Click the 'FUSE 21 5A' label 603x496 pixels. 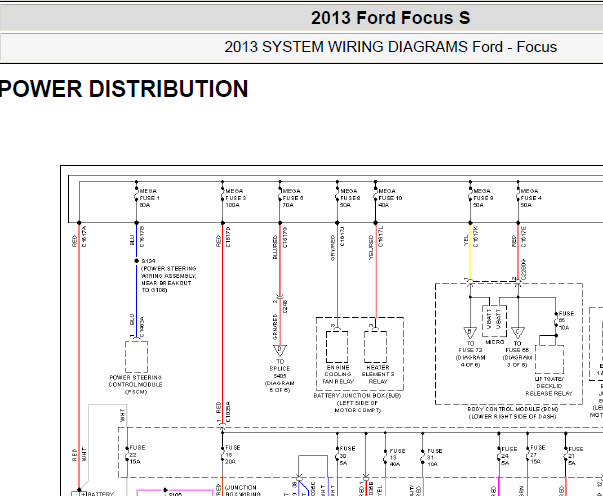coord(576,456)
